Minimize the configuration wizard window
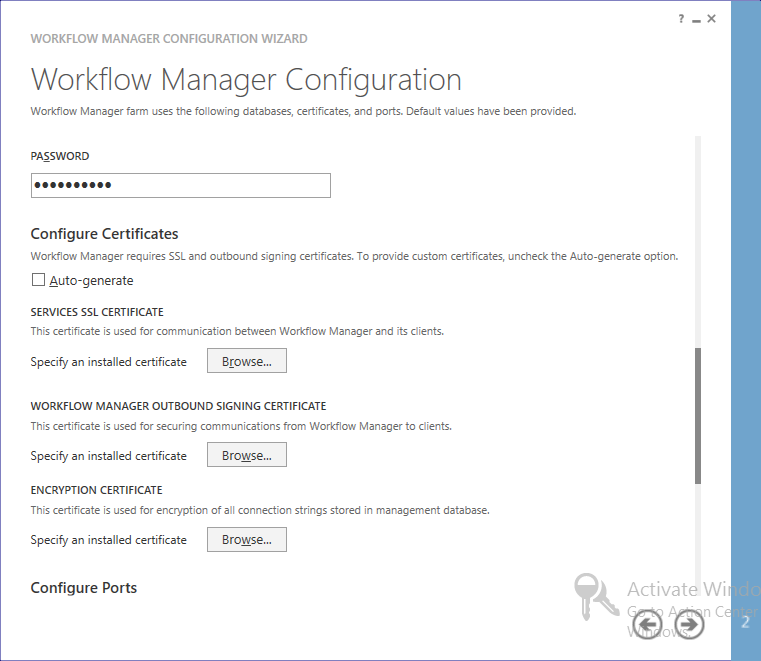 click(x=697, y=18)
